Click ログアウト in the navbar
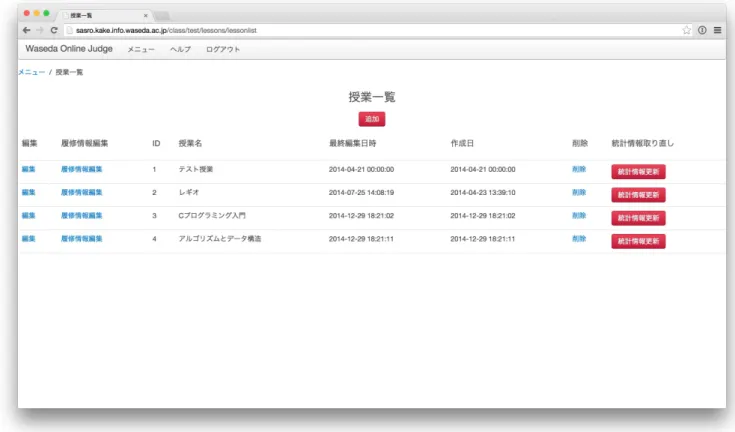The image size is (735, 432). 223,49
